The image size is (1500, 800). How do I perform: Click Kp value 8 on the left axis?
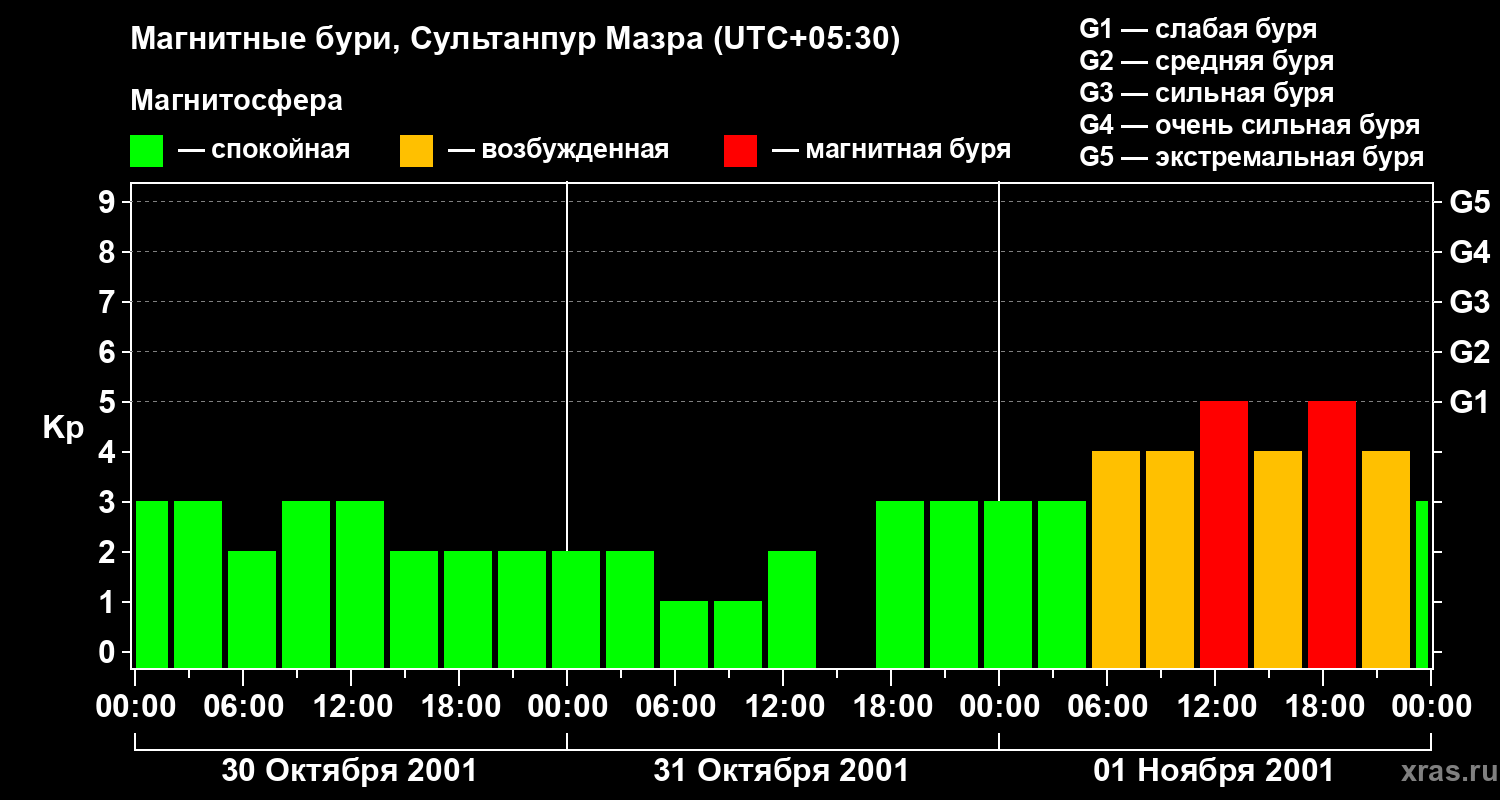109,252
